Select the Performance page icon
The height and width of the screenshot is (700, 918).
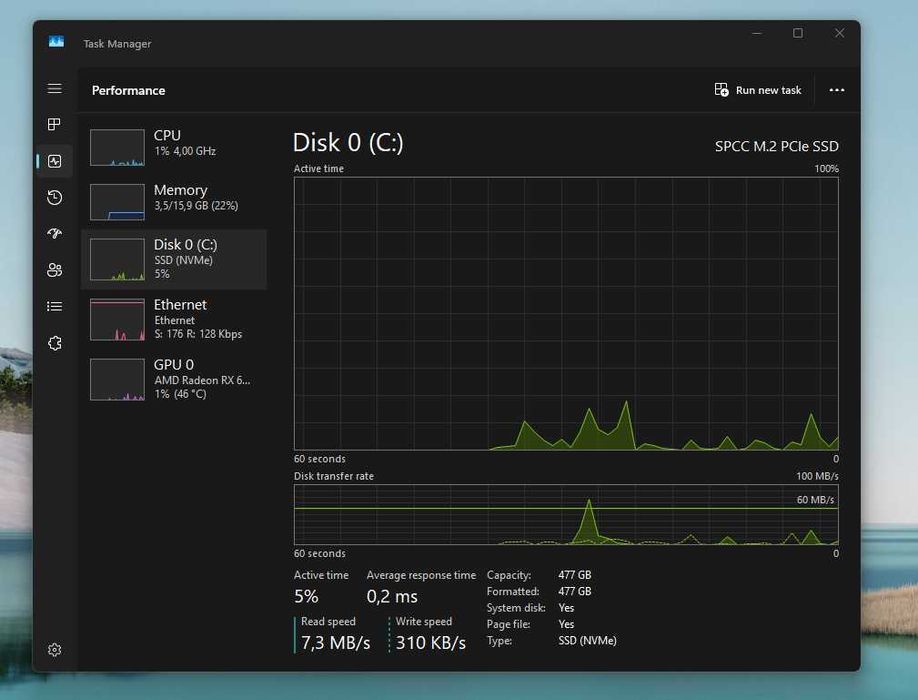54,161
